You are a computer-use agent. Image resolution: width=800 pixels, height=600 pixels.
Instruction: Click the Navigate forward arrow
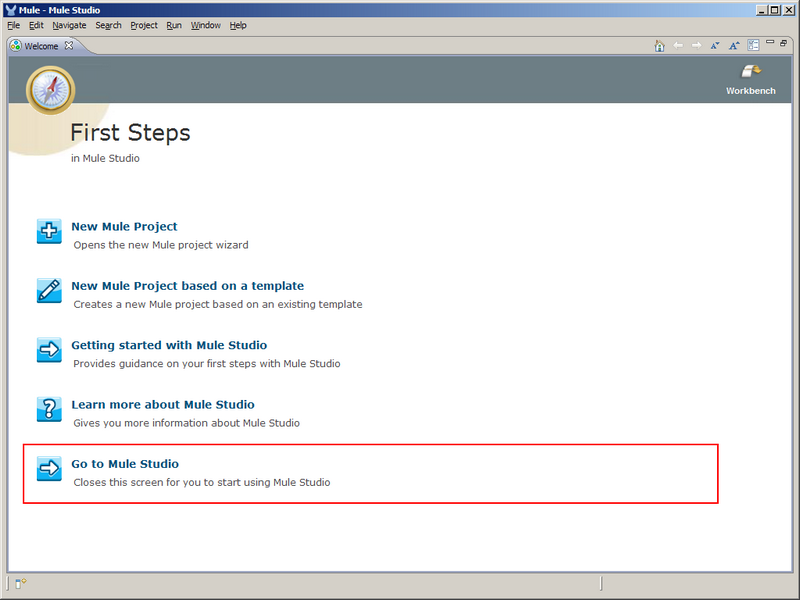tap(696, 46)
